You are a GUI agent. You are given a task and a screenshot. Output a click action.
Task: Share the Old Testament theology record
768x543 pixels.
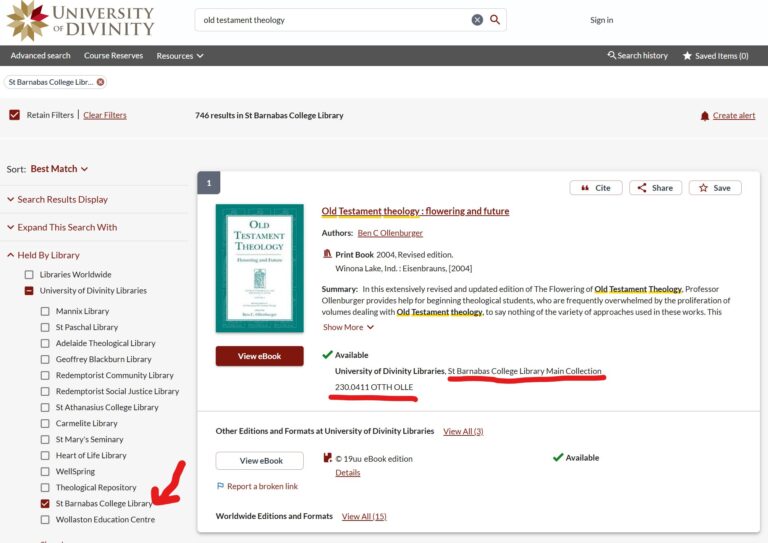click(655, 188)
